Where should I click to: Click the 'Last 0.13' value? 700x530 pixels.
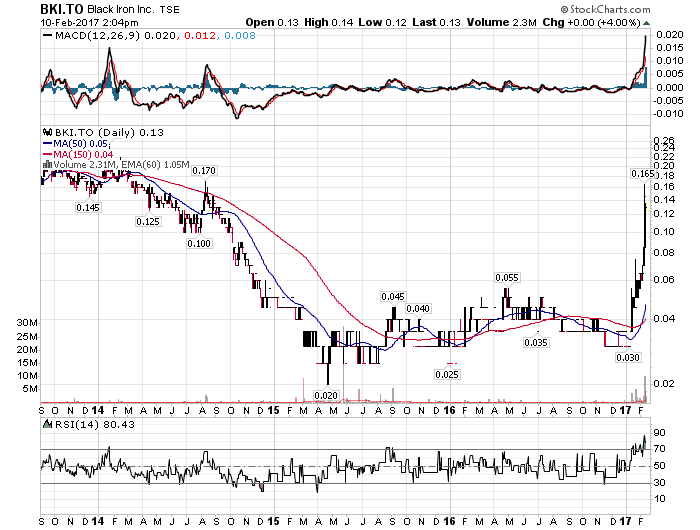tap(436, 22)
